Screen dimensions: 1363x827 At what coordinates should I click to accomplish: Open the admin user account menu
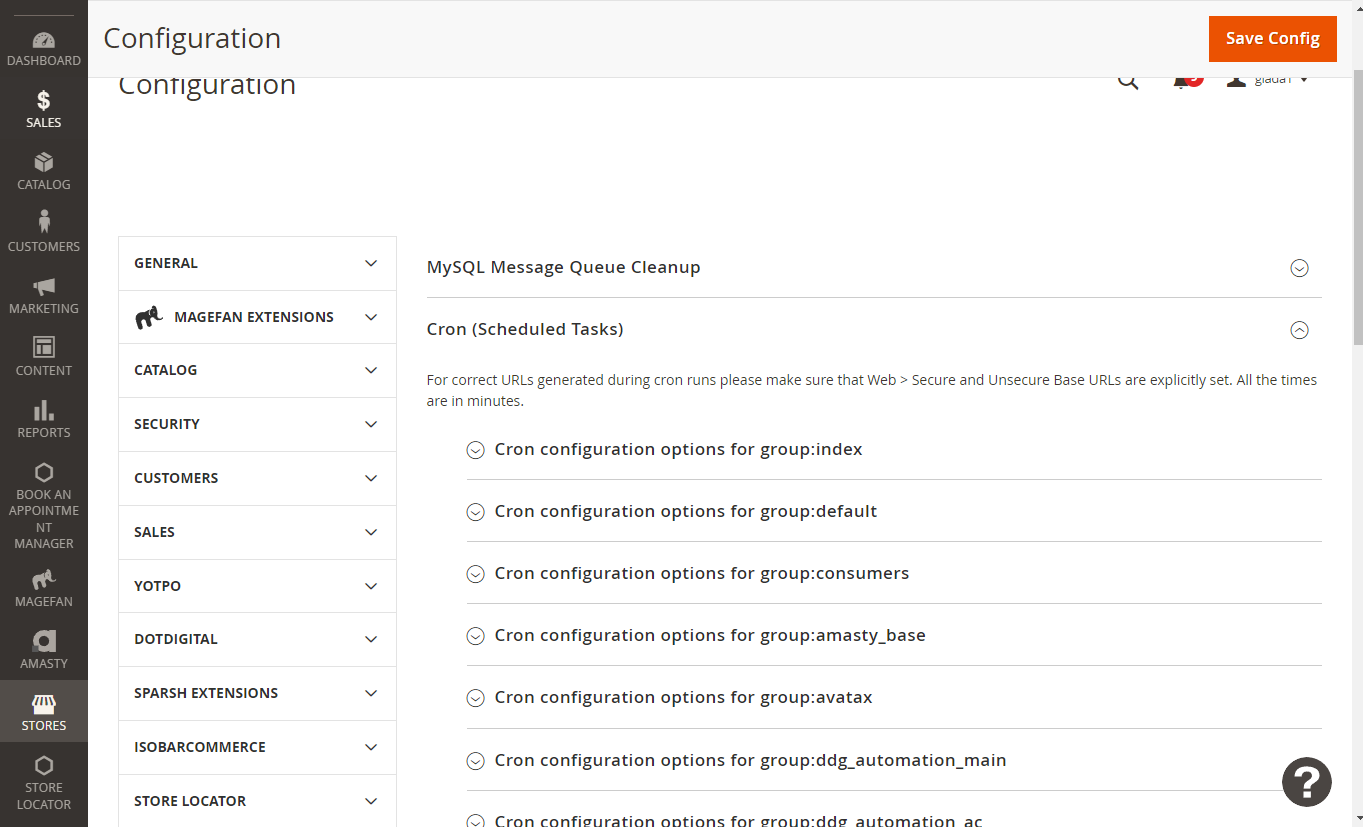point(1268,82)
